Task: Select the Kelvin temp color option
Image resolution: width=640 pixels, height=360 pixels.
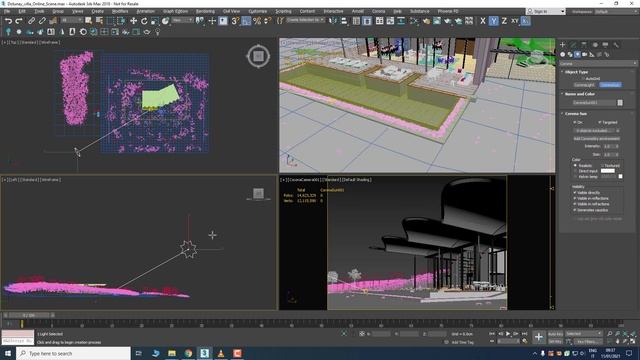Action: (x=576, y=176)
